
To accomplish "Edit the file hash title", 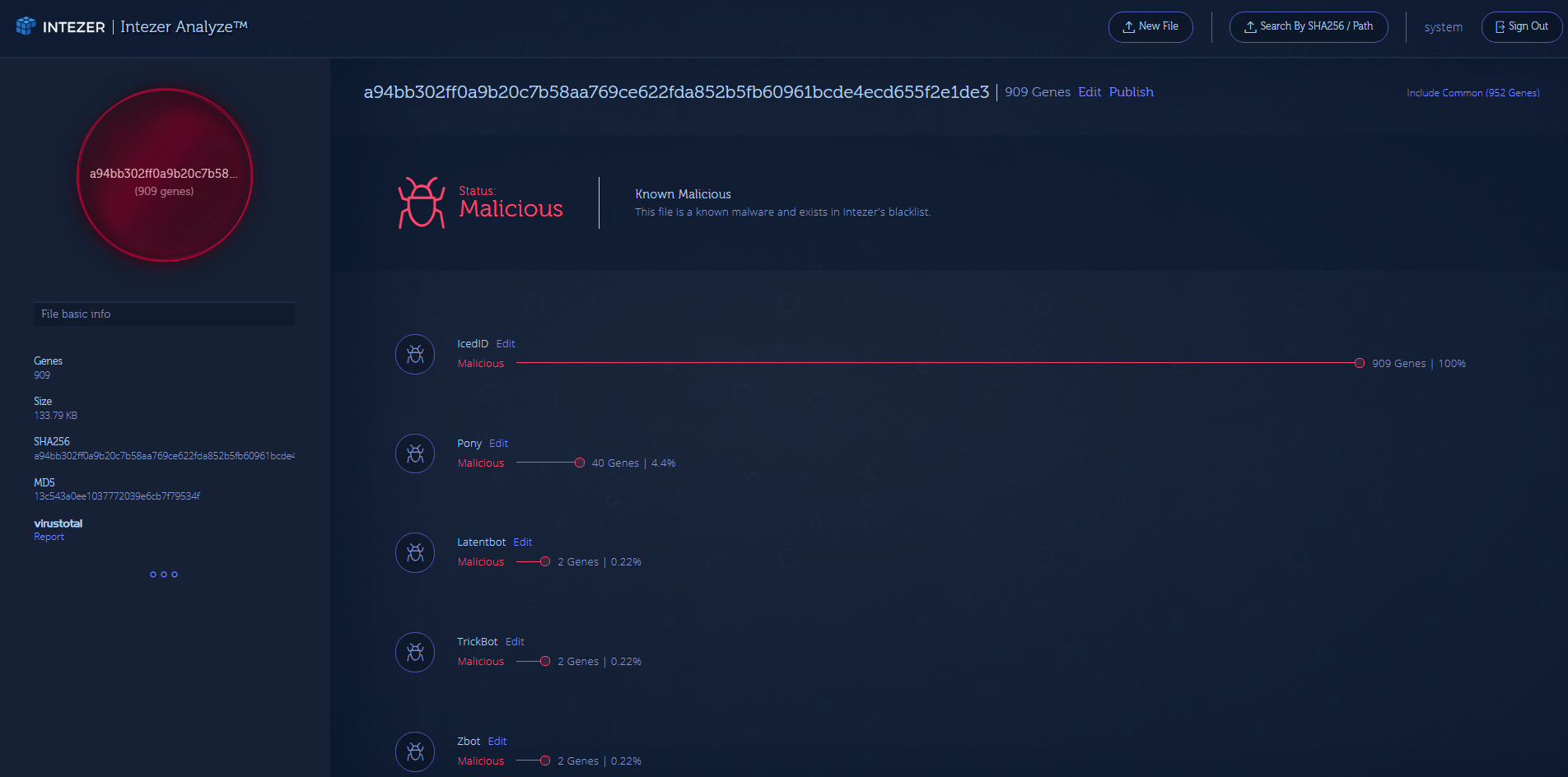I will (1089, 92).
